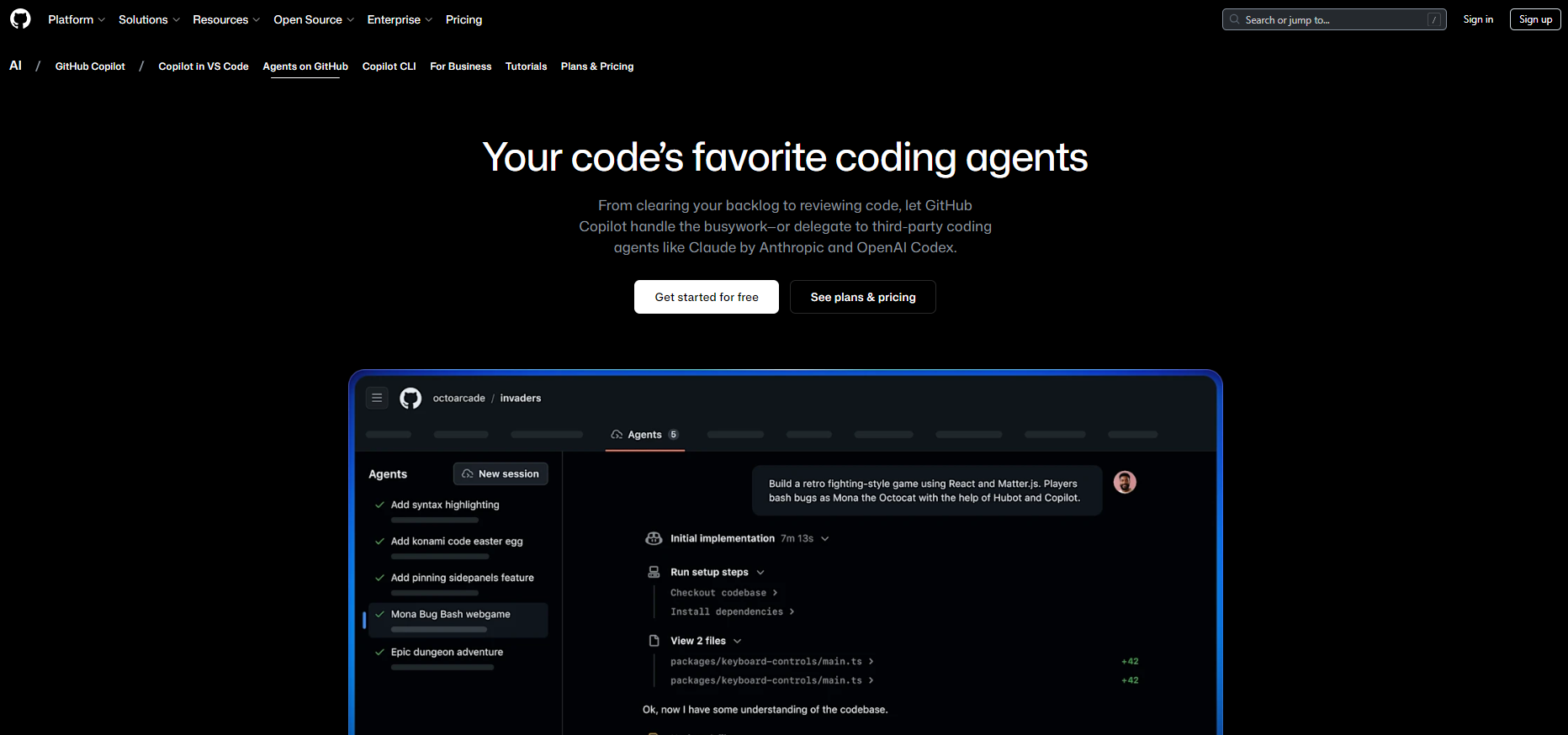The image size is (1568, 735).
Task: Click the slash shortcut key icon in search
Action: tap(1433, 19)
